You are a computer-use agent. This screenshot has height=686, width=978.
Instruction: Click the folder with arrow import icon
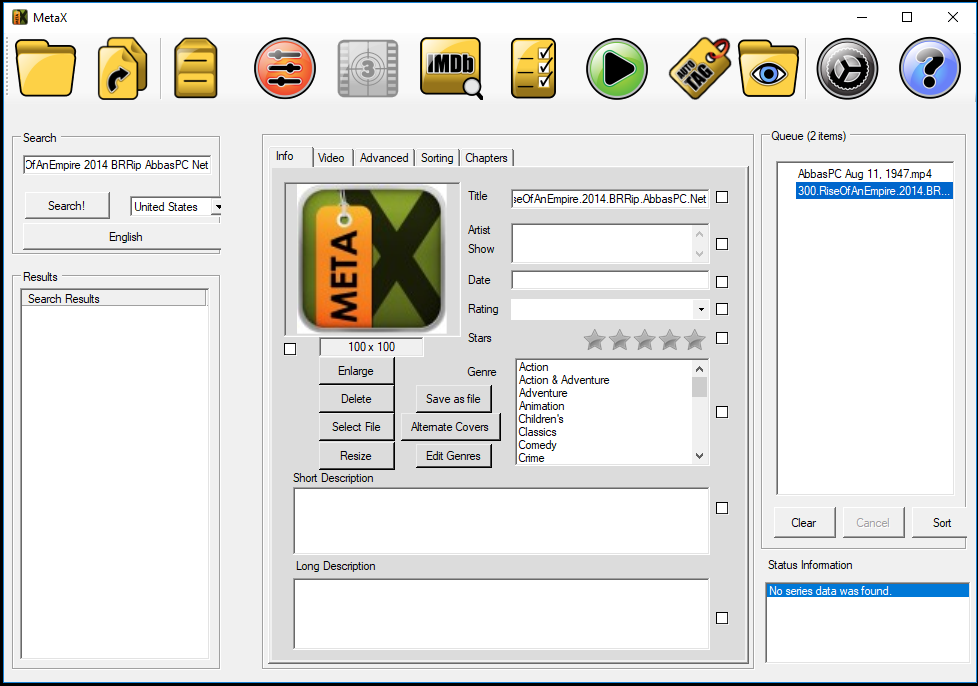point(122,68)
